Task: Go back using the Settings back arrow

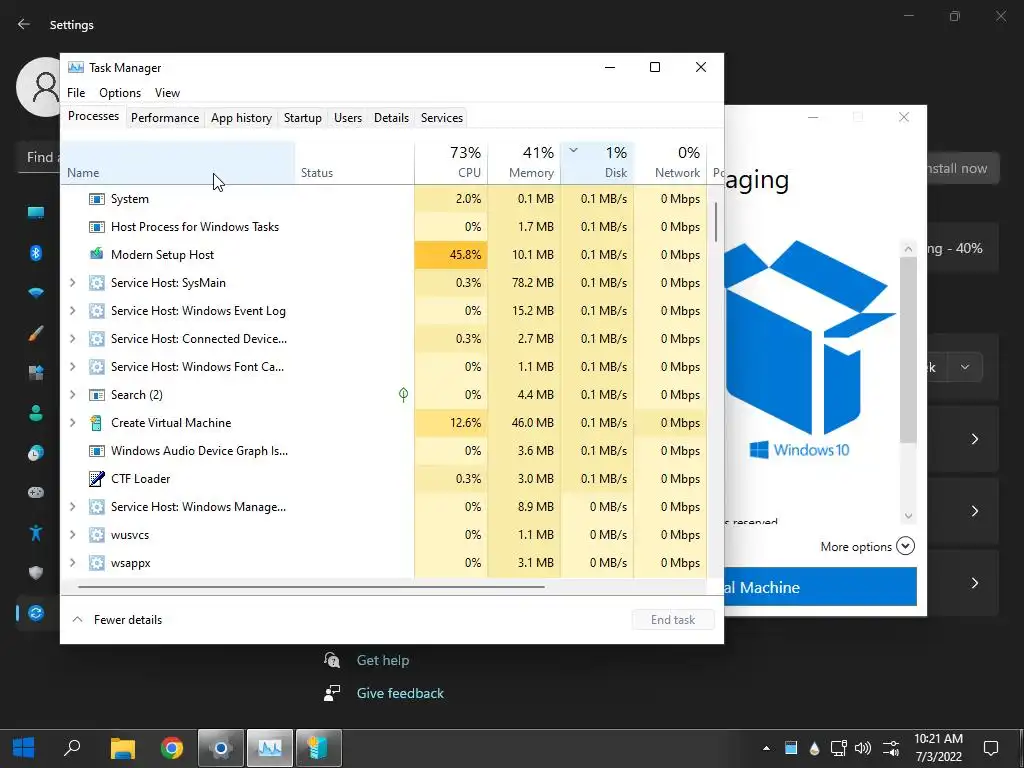Action: click(24, 24)
